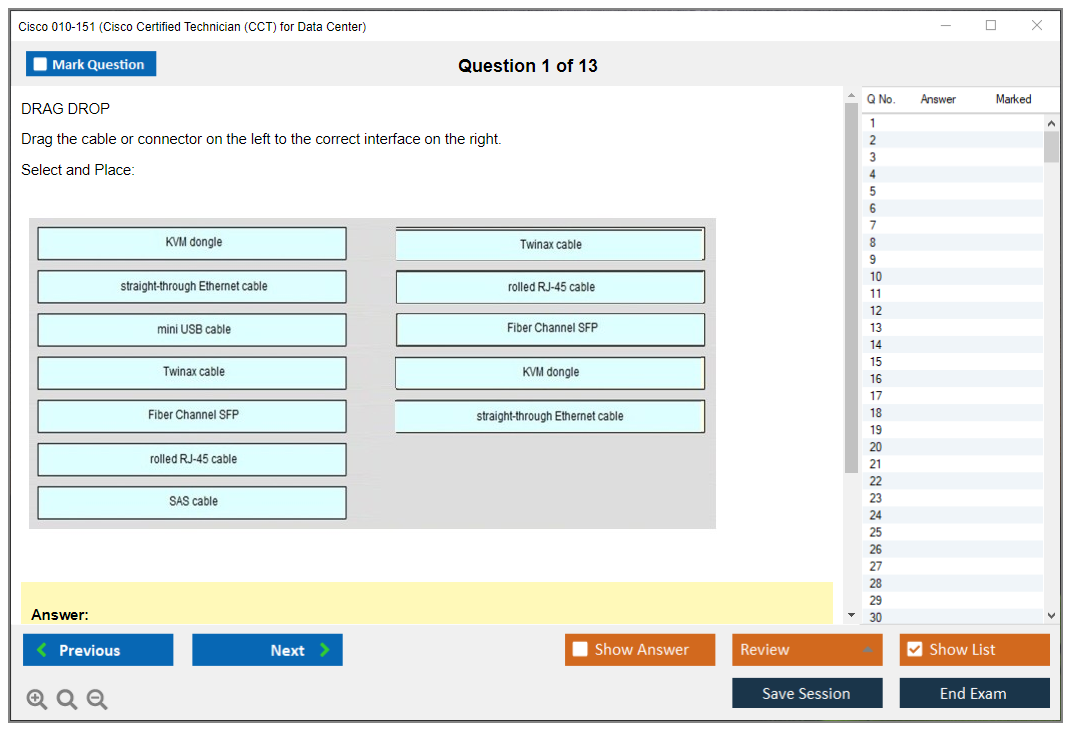Screen dimensions: 1075x735
Task: Reset zoom with the middle magnifier icon
Action: (x=67, y=700)
